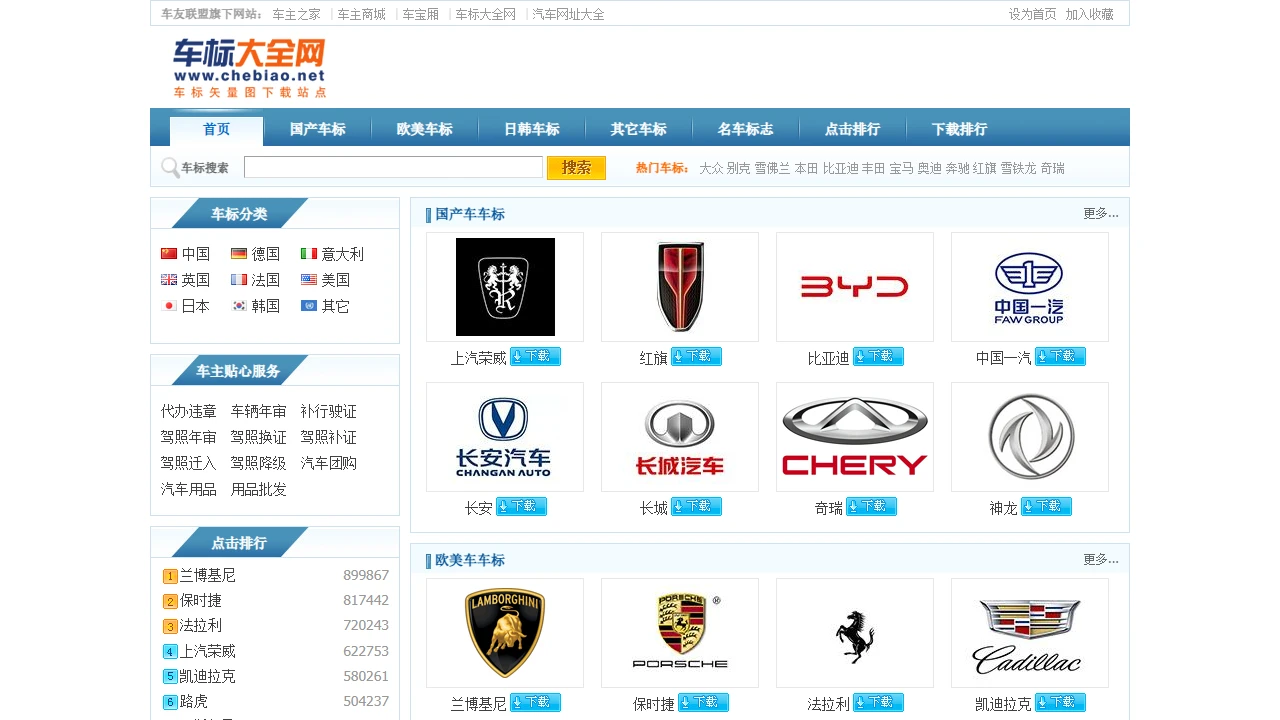Image resolution: width=1280 pixels, height=720 pixels.
Task: Click the yellow 搜索 search button
Action: click(x=576, y=167)
